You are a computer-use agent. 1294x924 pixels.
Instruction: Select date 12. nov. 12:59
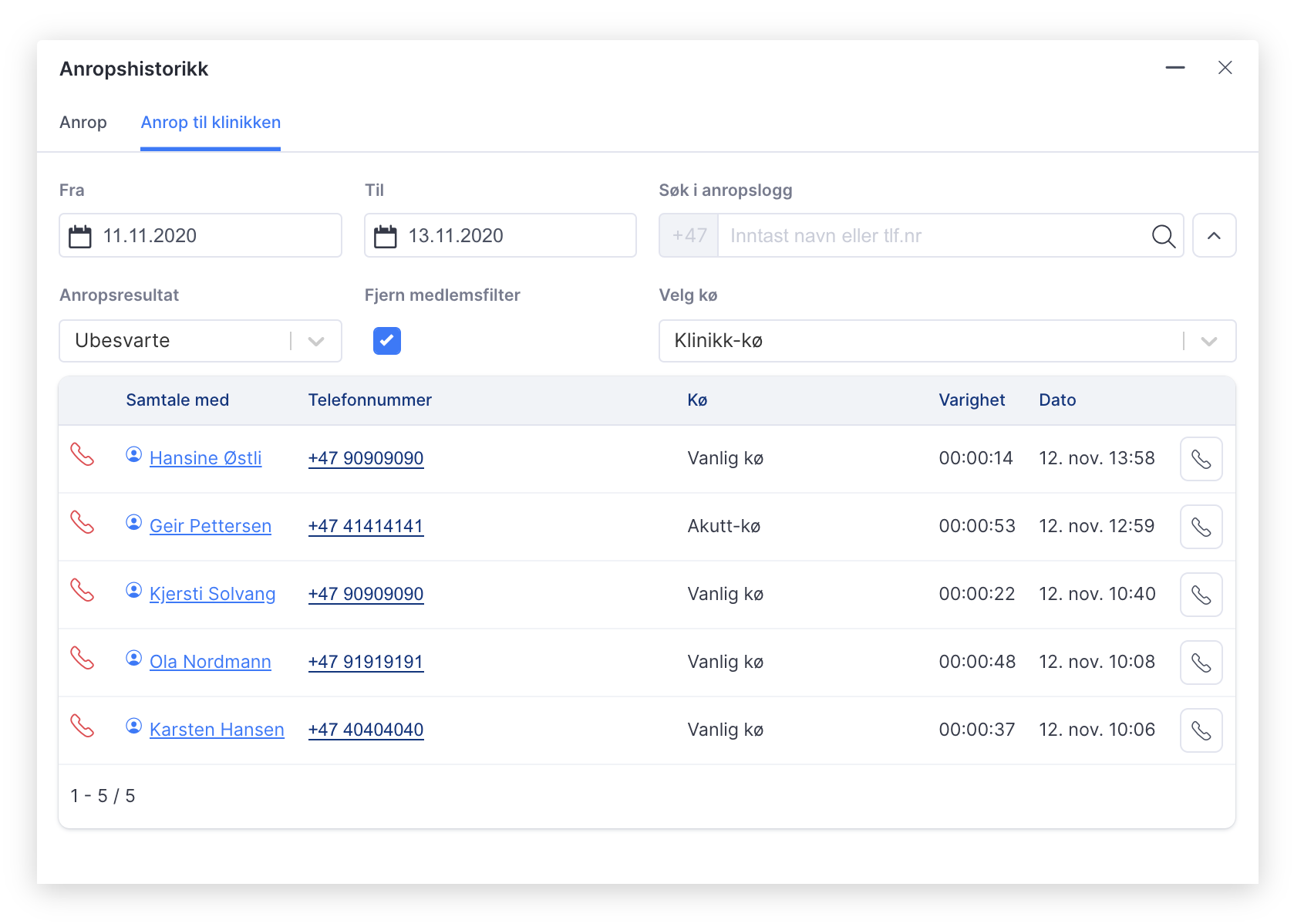pyautogui.click(x=1097, y=526)
